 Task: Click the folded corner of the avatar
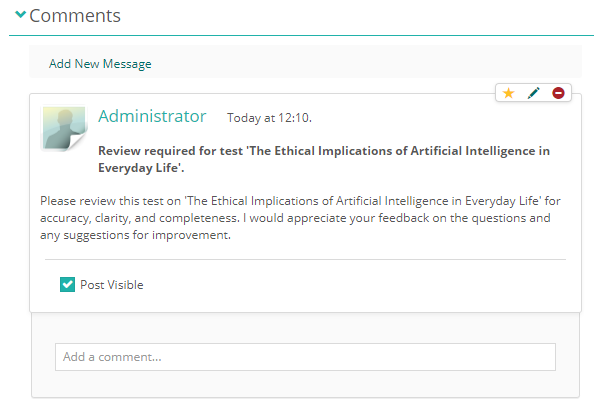76,142
